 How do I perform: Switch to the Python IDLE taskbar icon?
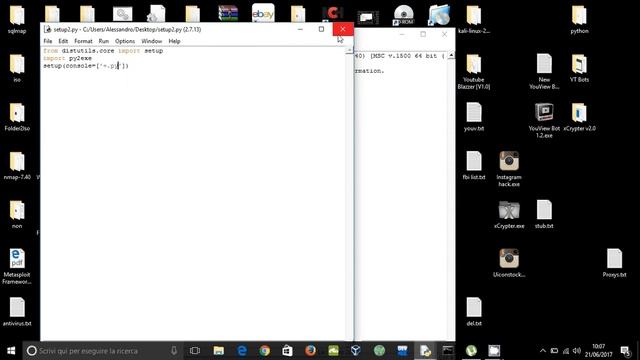coord(425,351)
